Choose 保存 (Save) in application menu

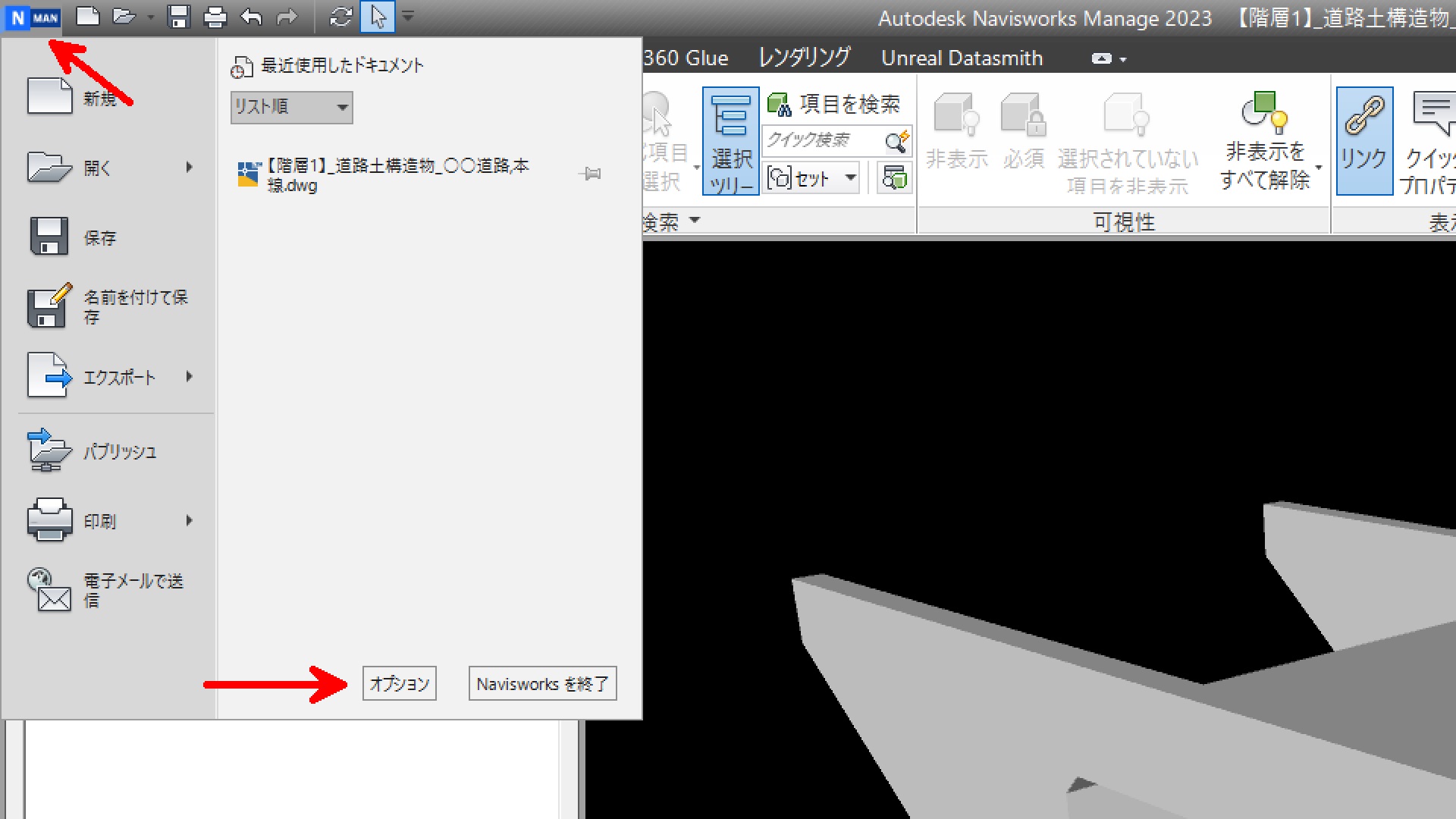pos(110,237)
